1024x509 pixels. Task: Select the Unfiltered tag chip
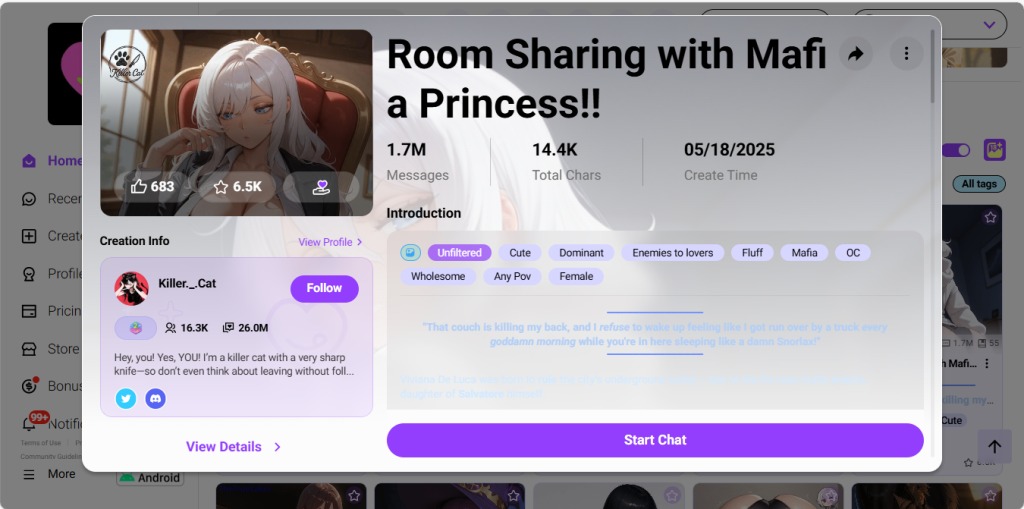[459, 253]
